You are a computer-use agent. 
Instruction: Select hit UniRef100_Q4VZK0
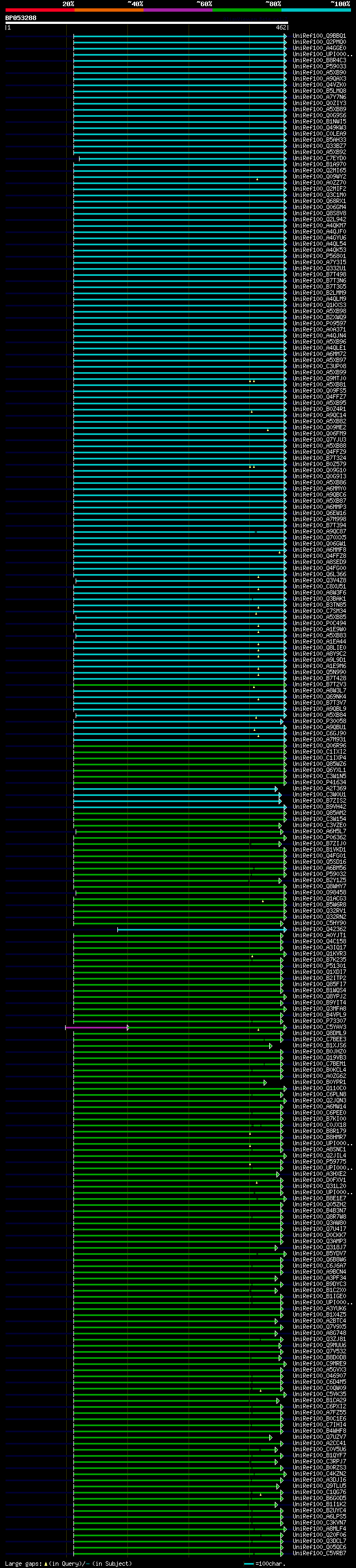point(319,85)
